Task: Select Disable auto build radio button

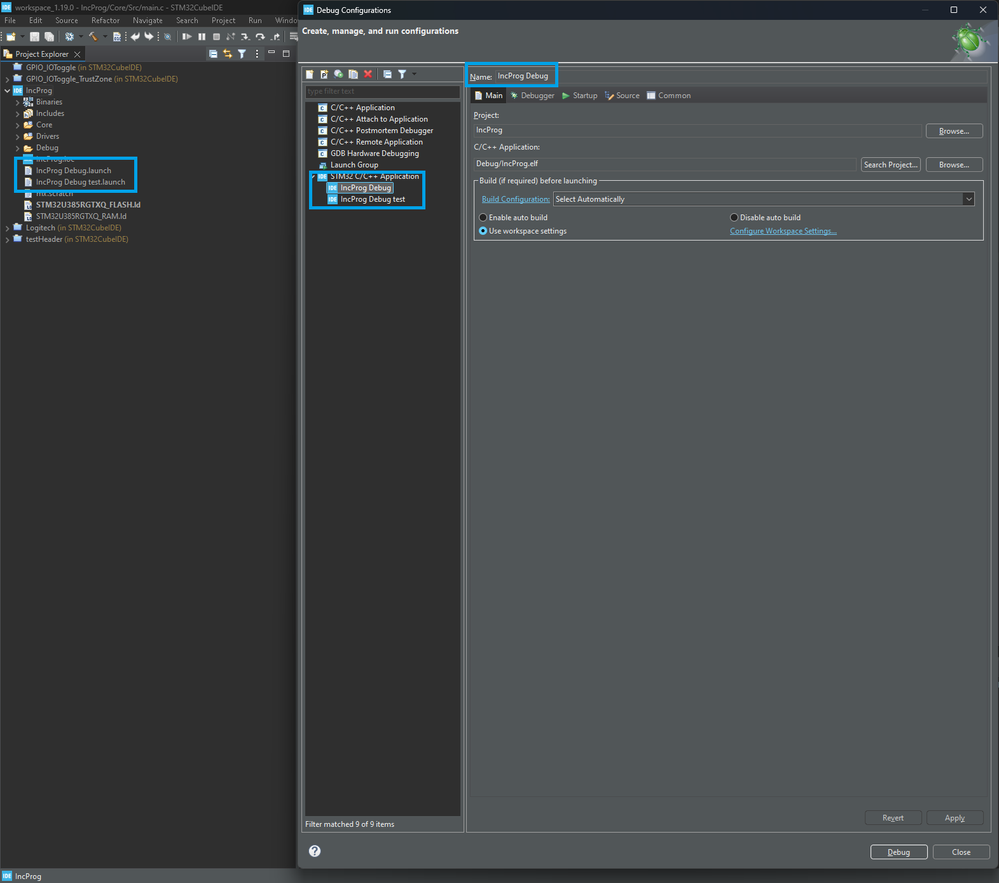Action: [734, 217]
